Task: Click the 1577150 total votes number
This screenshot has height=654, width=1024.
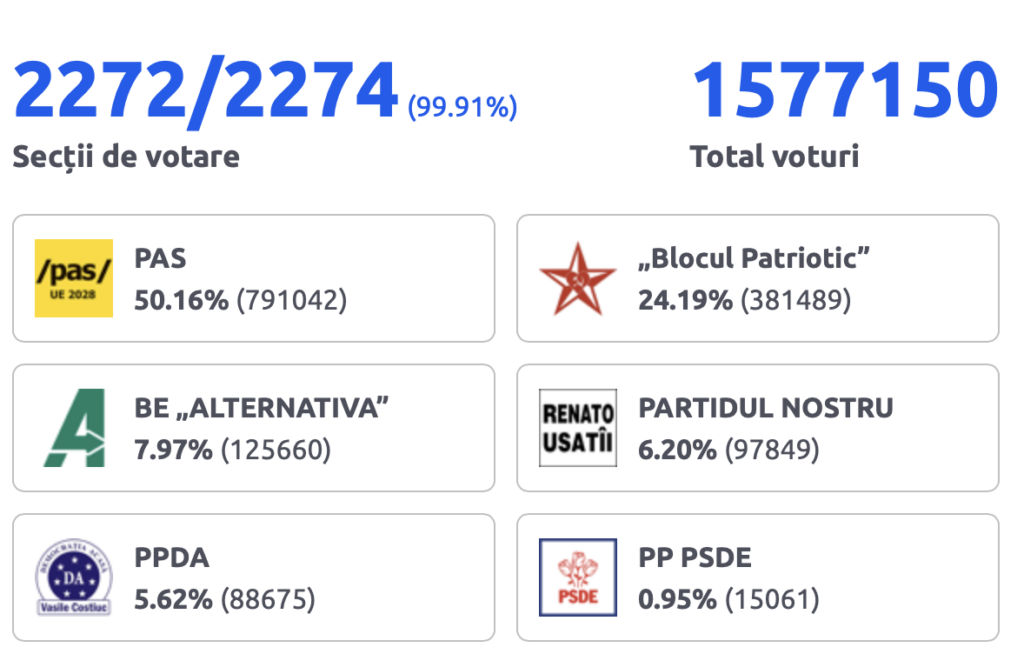Action: [x=845, y=90]
